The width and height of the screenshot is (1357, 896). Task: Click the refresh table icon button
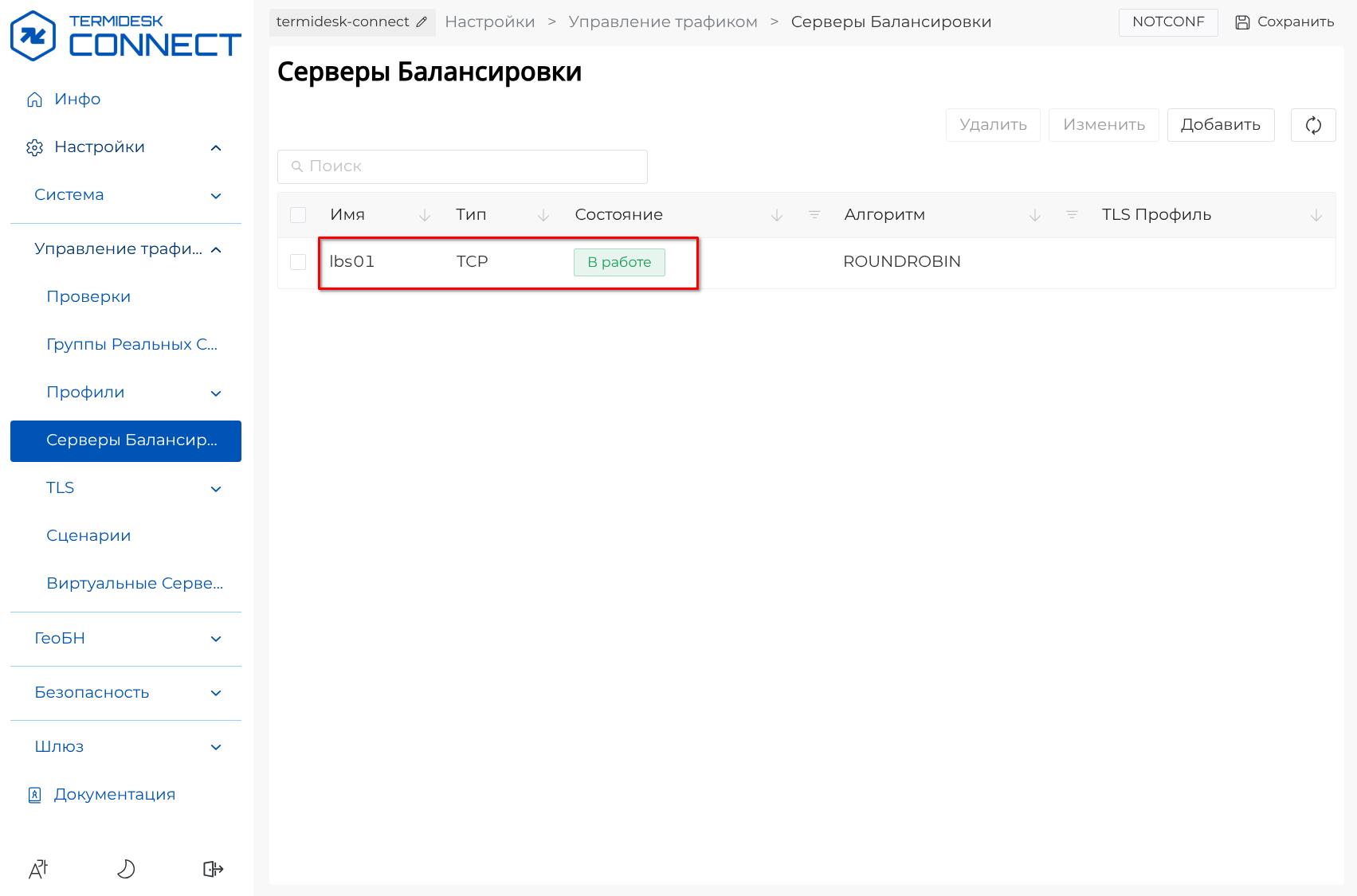pos(1312,125)
